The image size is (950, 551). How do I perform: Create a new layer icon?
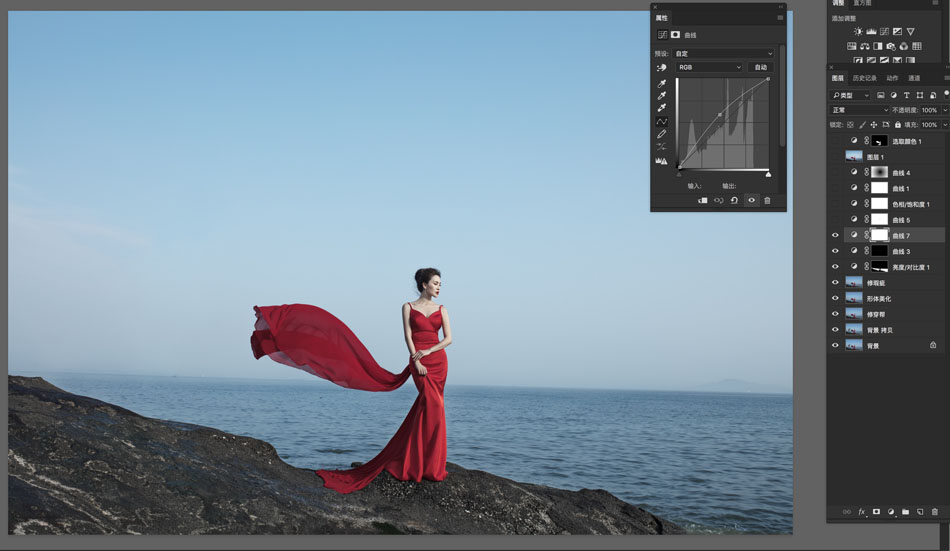click(x=920, y=512)
